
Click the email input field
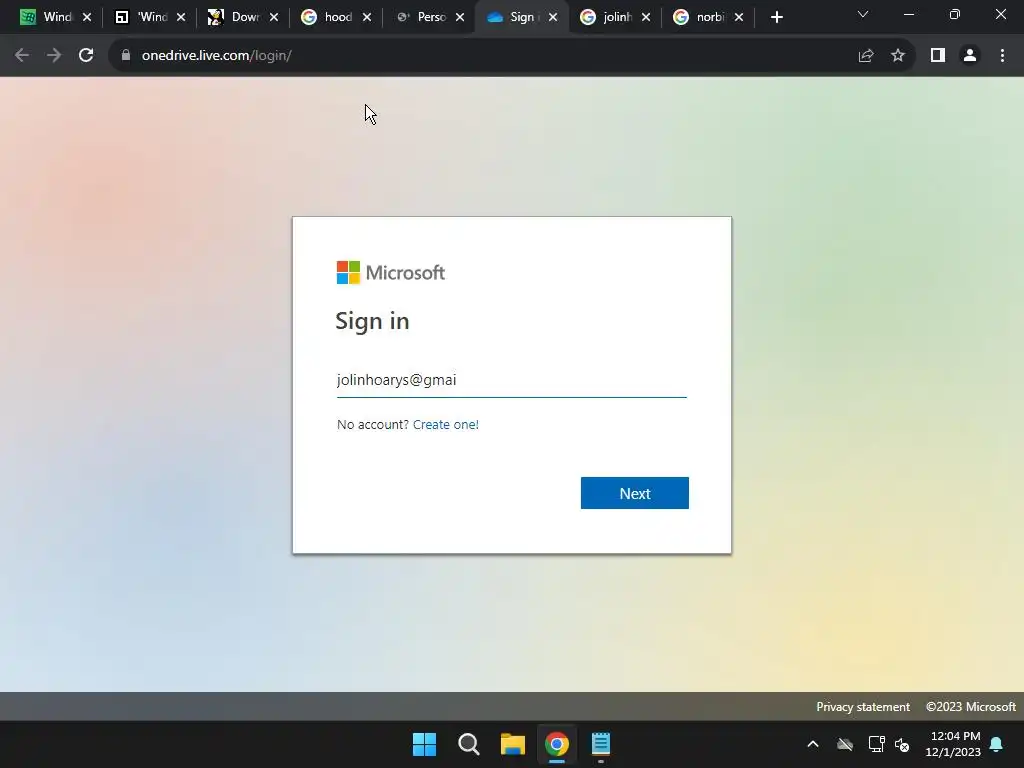511,380
